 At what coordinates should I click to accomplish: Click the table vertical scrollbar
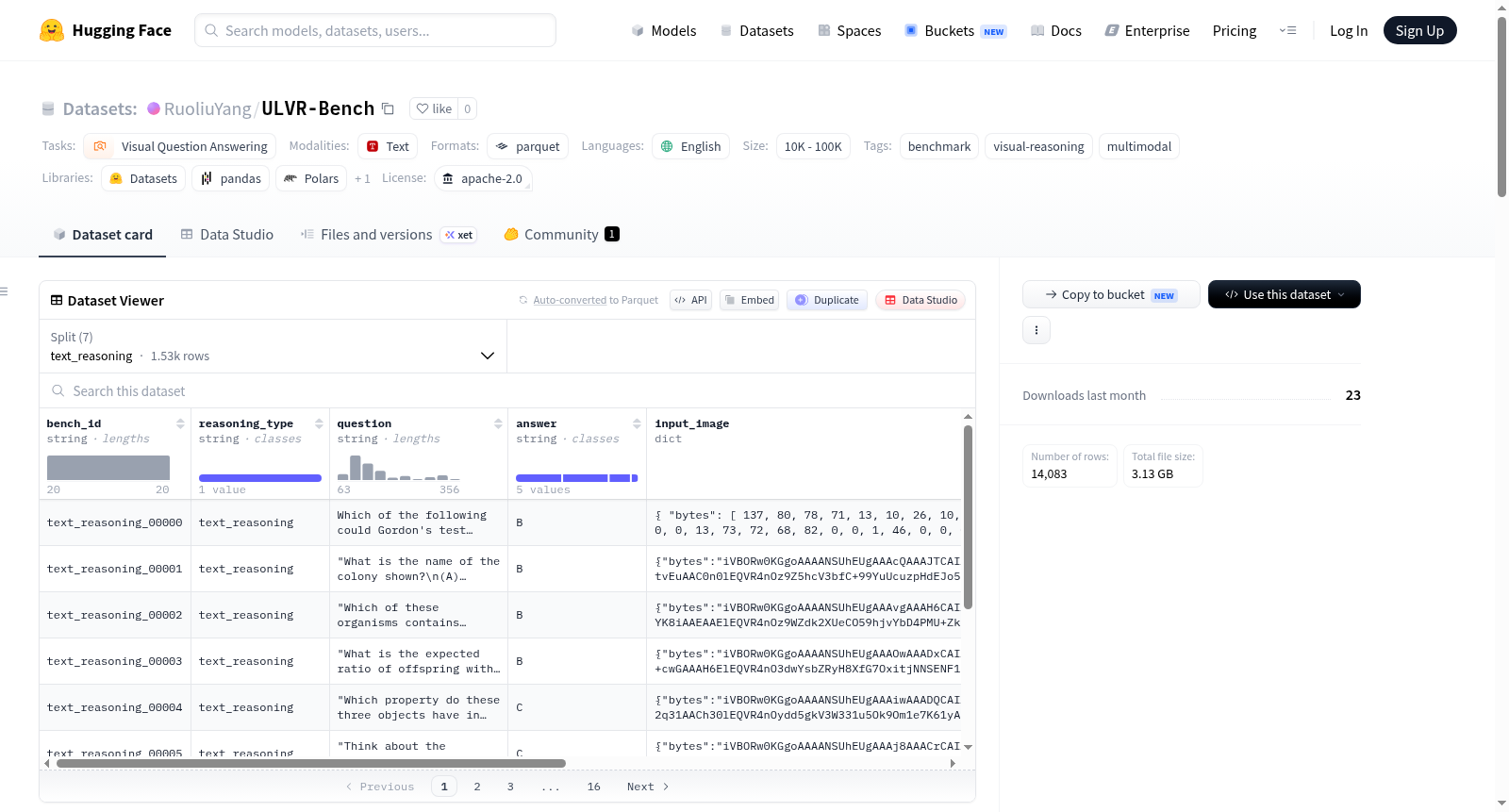coord(968,517)
